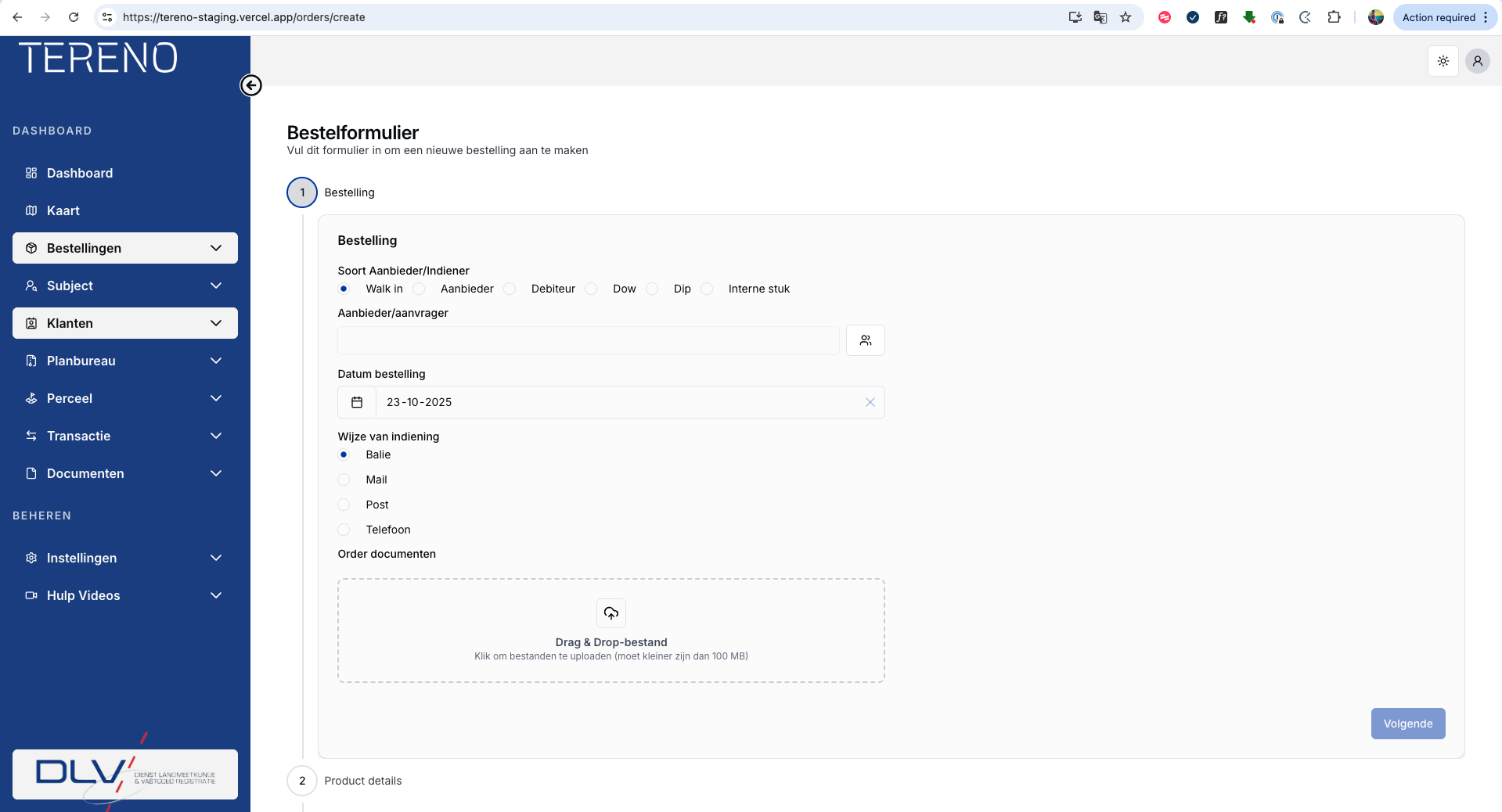The width and height of the screenshot is (1502, 812).
Task: Click the browser address bar URL
Action: [x=243, y=17]
